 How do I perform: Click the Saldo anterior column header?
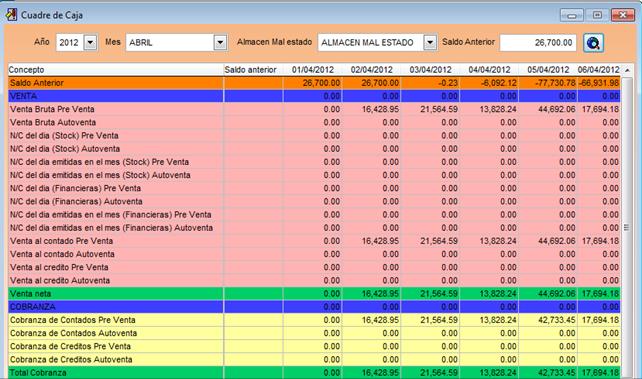click(x=253, y=70)
